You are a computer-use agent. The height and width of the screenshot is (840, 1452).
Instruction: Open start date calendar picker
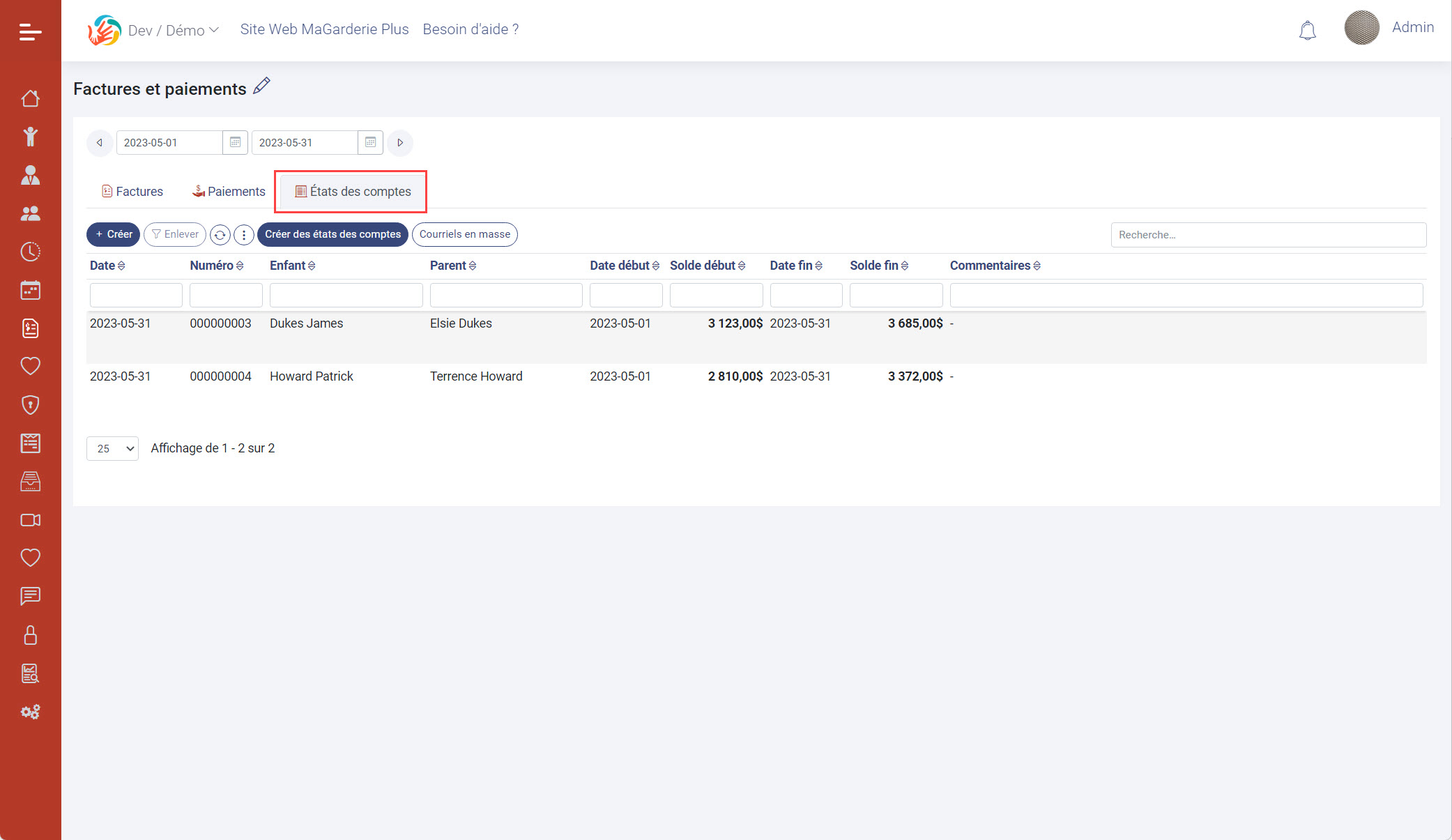235,142
